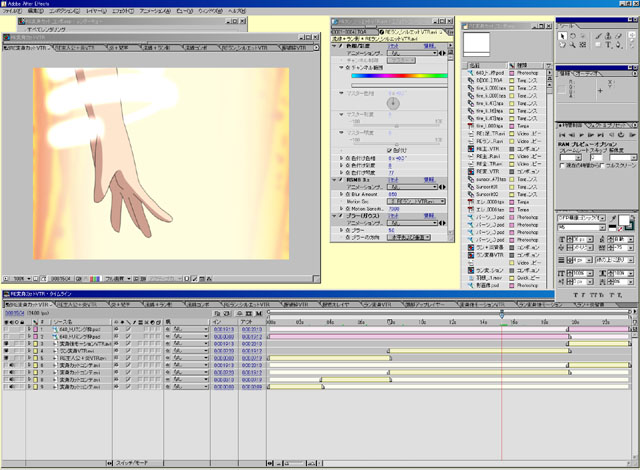Collapse the RSMB 3.x effect group
Screen dimensions: 640x470
(334, 180)
